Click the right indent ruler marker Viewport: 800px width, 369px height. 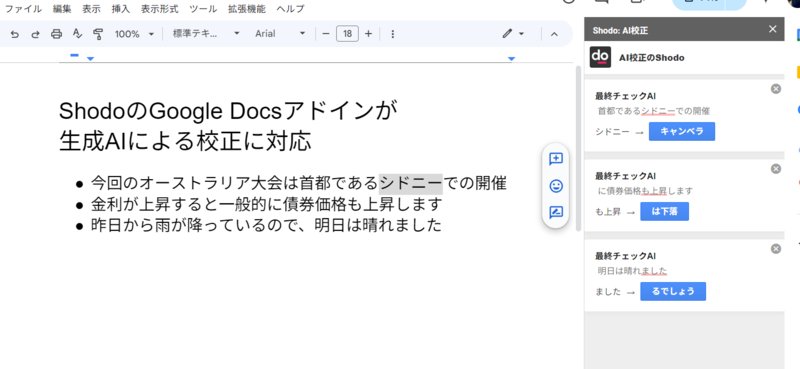point(511,59)
